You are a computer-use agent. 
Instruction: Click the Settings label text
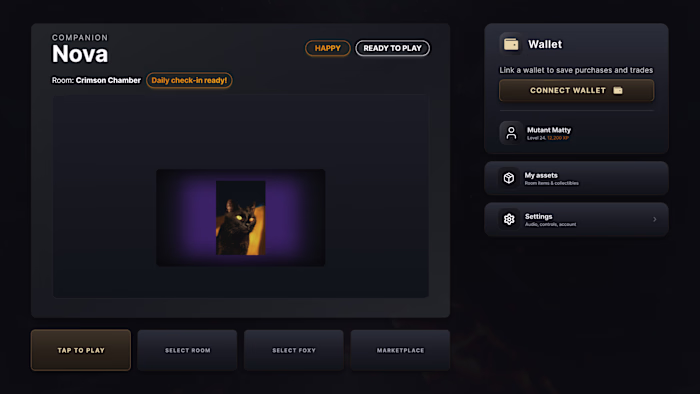pos(538,216)
